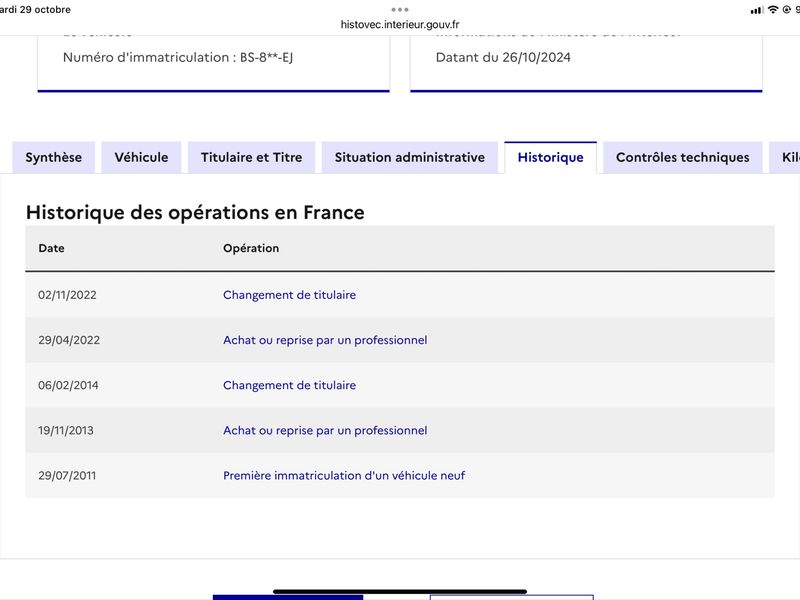Tap the Wi-Fi status icon

click(773, 10)
